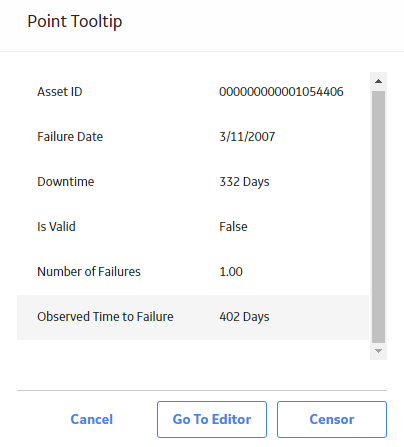Click the vertical scrollbar thumb

[x=378, y=217]
